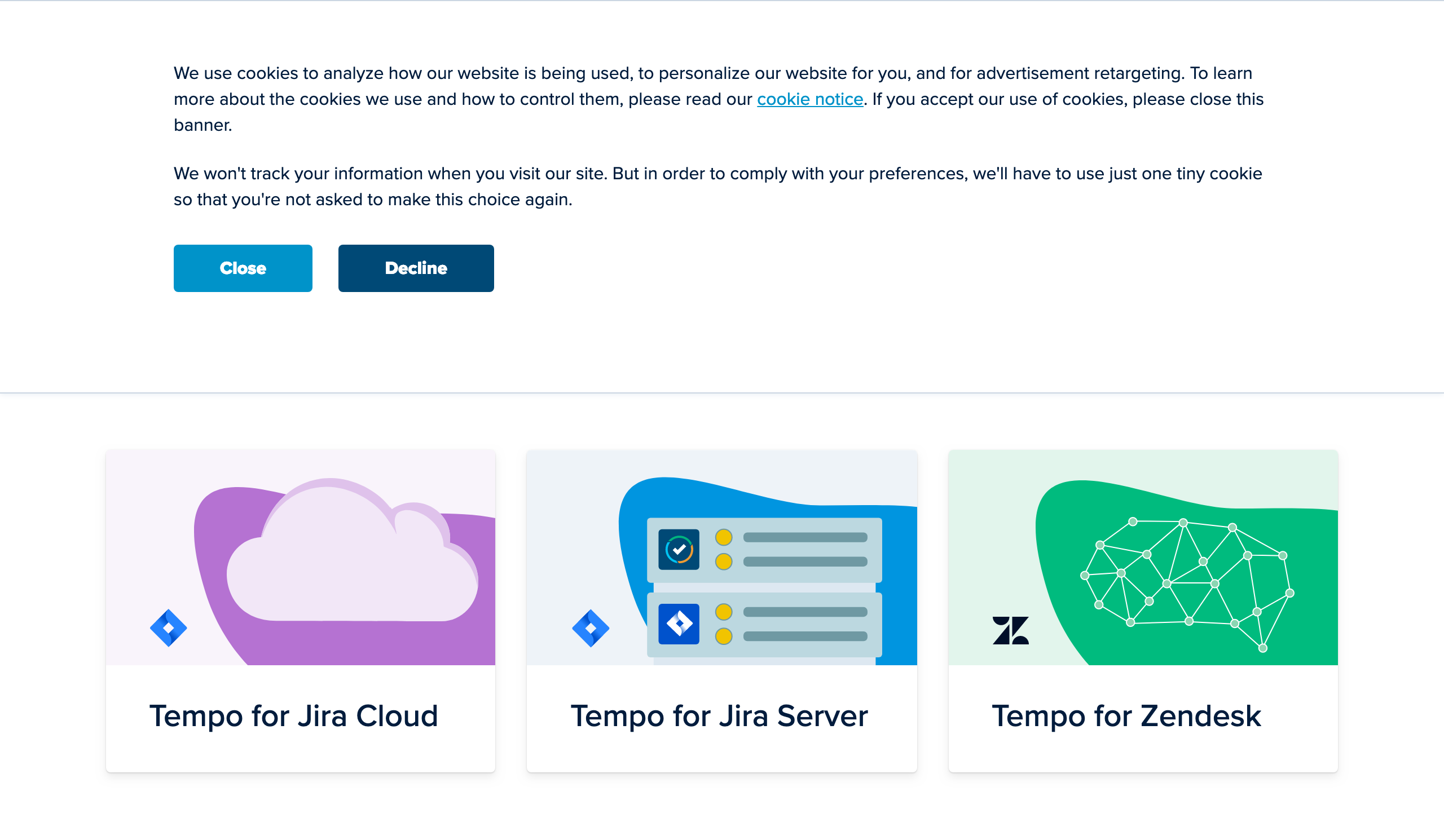Image resolution: width=1444 pixels, height=840 pixels.
Task: Click the Jira diamond icon on Server card
Action: (590, 627)
